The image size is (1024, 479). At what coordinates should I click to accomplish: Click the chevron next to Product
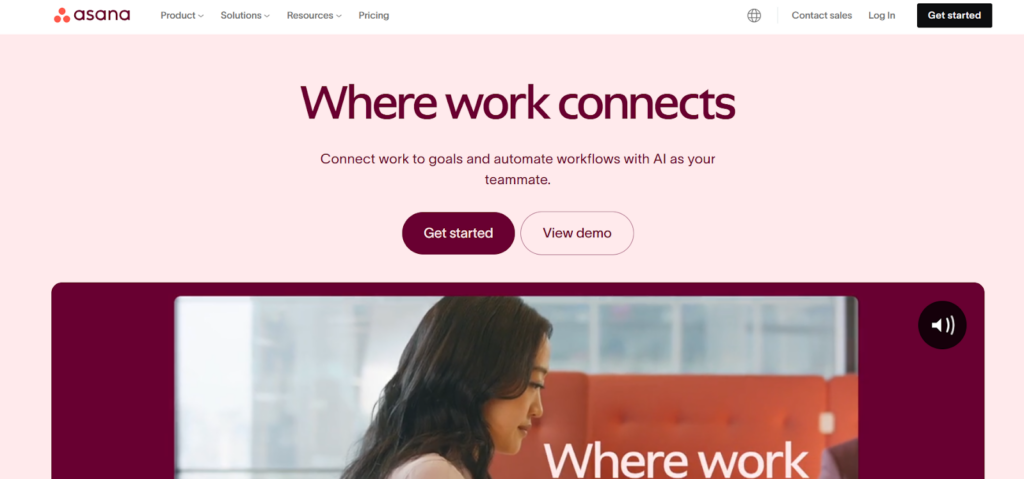[x=201, y=16]
